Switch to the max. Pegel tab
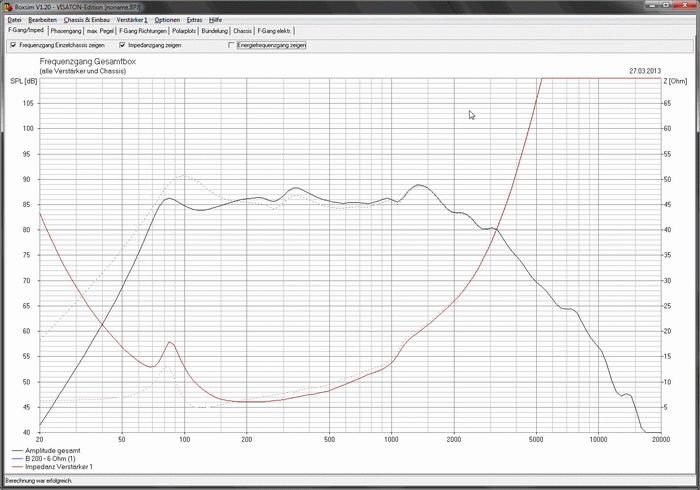This screenshot has height=490, width=700. click(100, 31)
